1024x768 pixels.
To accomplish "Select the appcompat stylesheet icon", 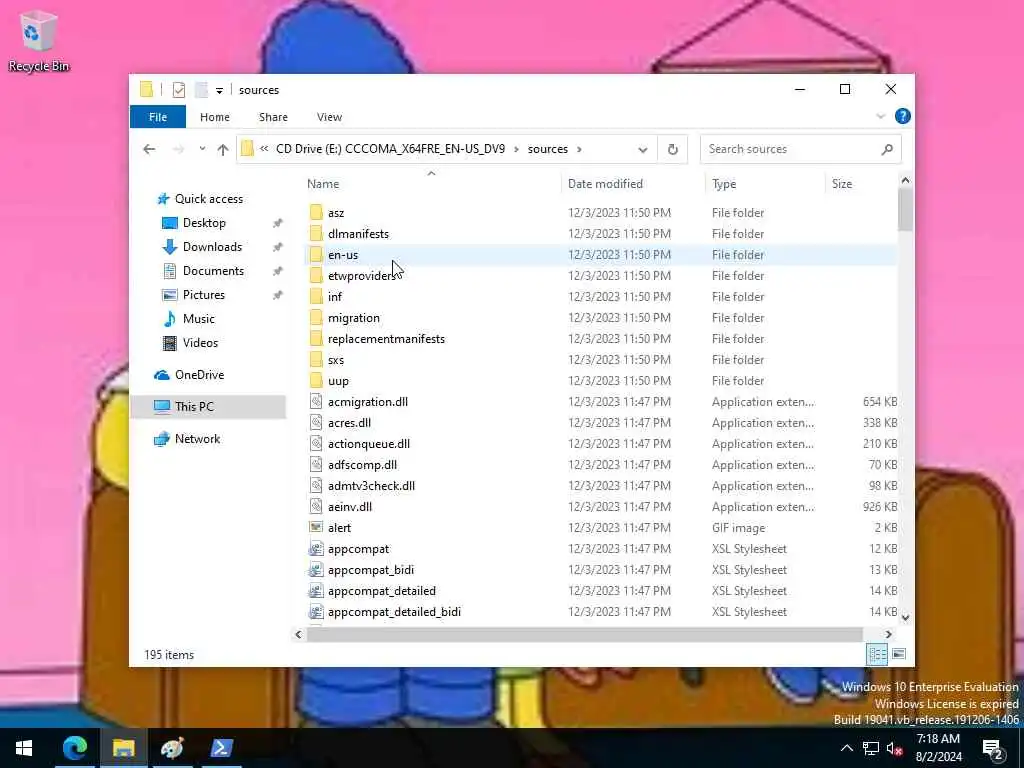I will pos(316,549).
